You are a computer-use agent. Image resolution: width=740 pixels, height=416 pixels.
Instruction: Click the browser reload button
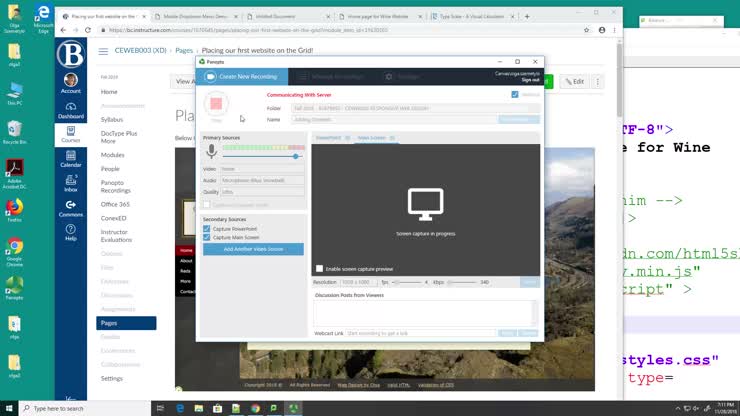(x=88, y=30)
